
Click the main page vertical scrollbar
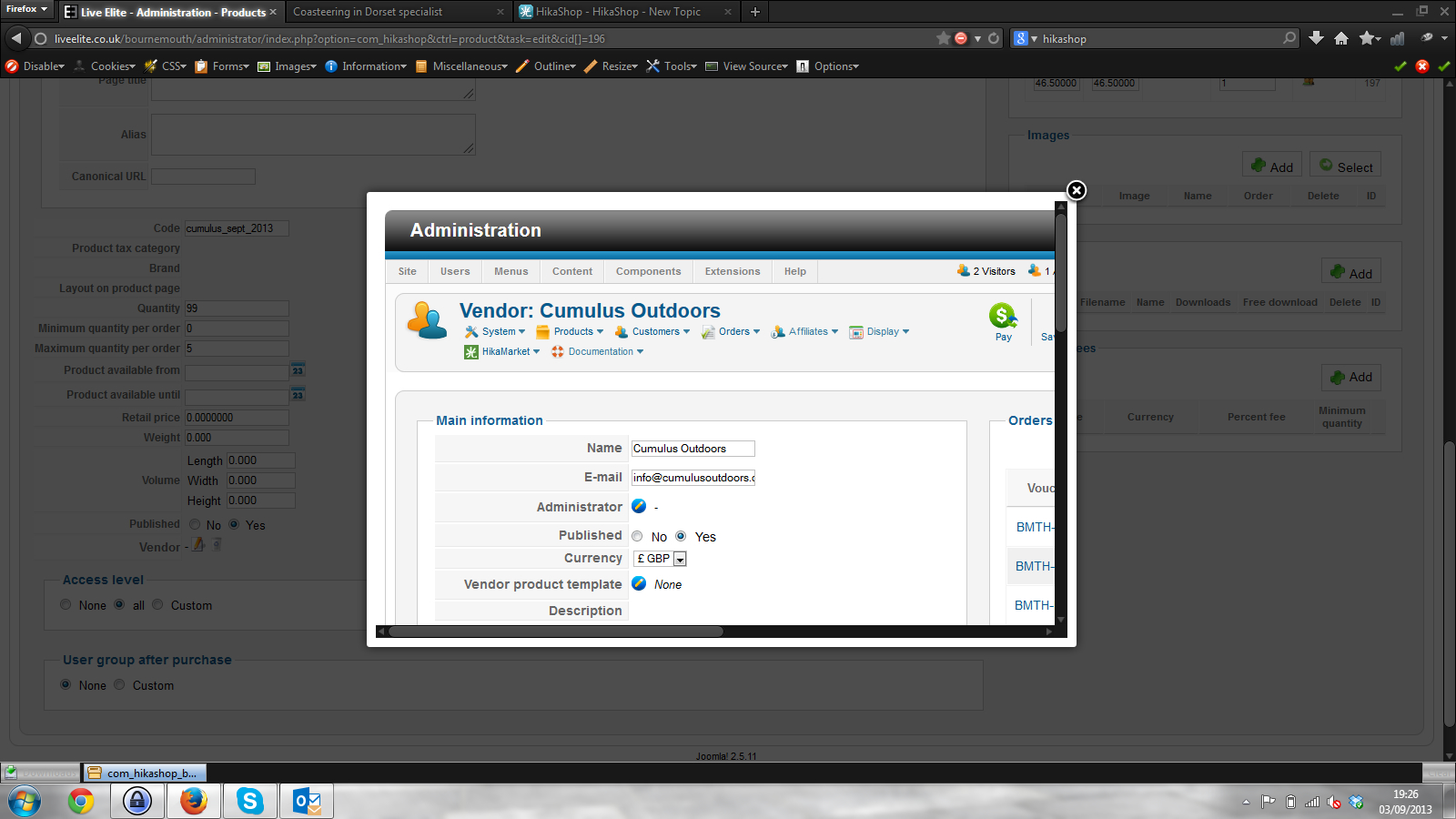point(1449,585)
